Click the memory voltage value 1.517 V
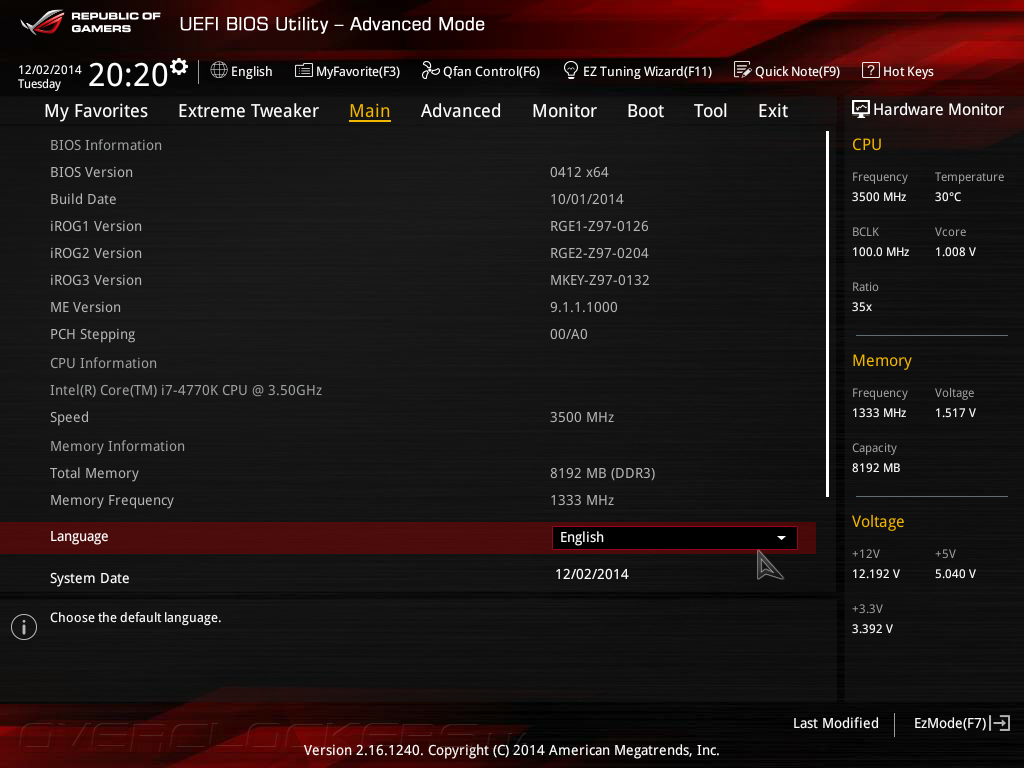1024x768 pixels. (x=955, y=413)
